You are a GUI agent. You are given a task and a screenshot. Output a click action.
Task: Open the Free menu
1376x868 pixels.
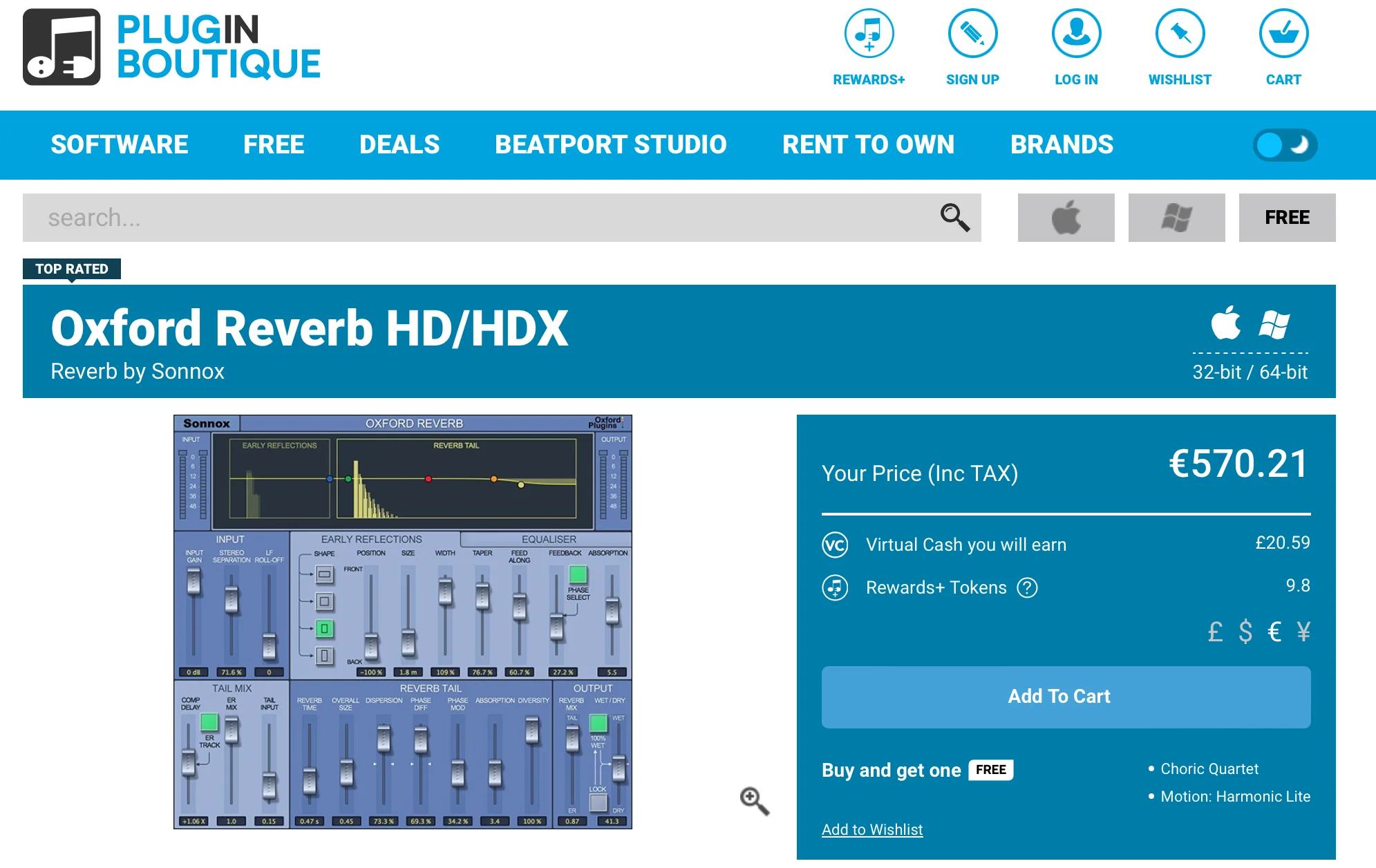pyautogui.click(x=274, y=144)
